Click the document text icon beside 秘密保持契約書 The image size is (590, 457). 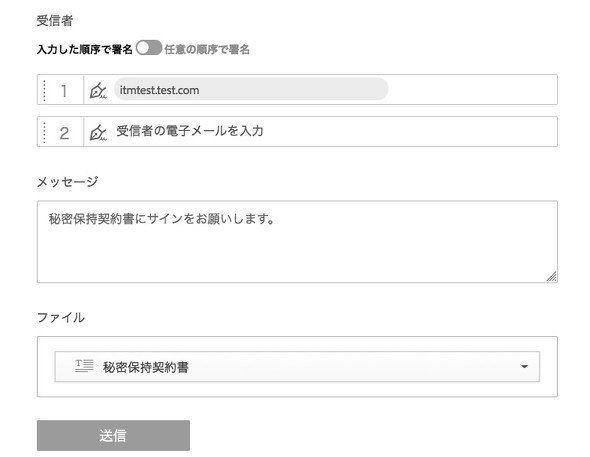(x=84, y=366)
